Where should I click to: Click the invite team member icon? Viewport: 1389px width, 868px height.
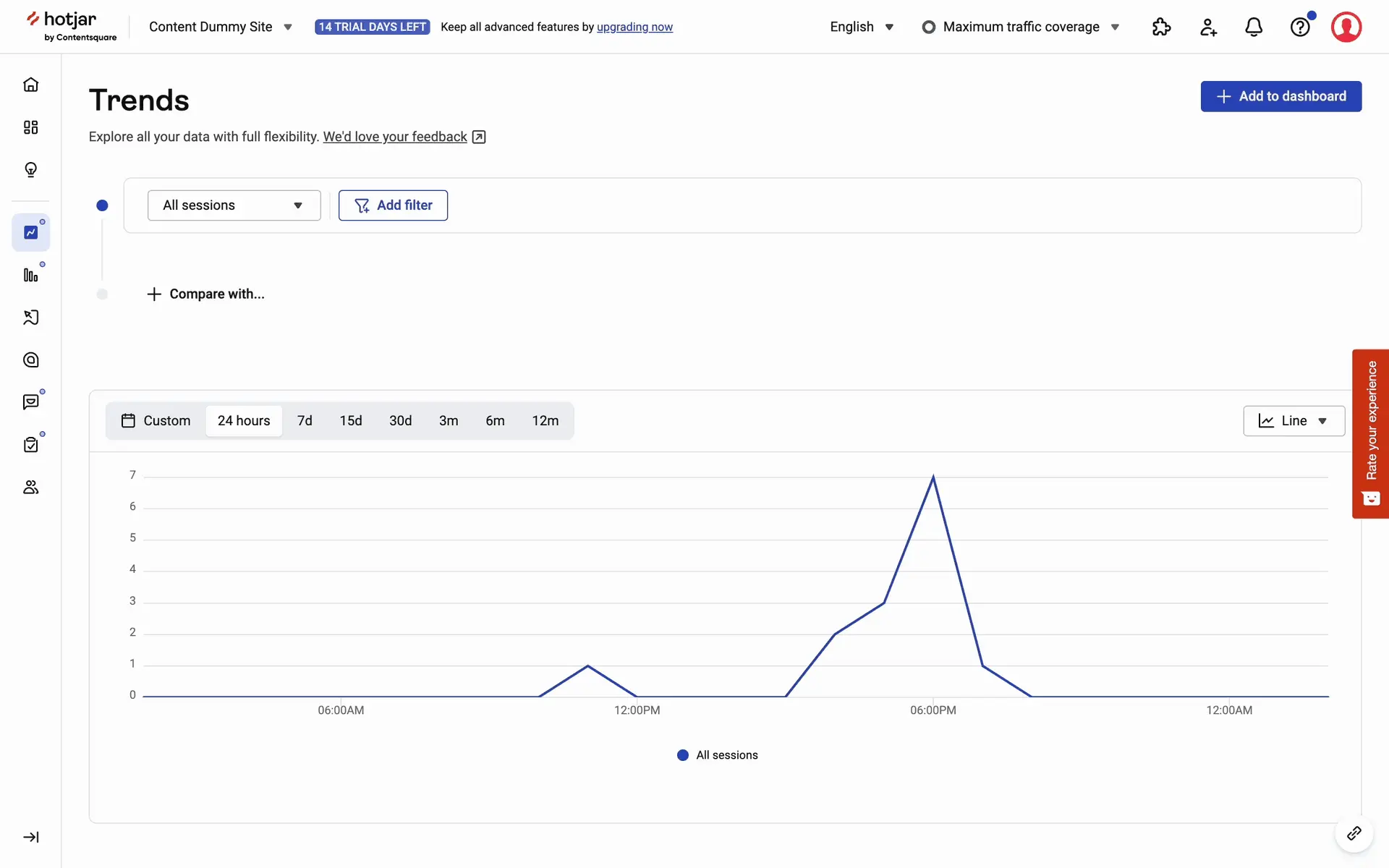click(1207, 27)
